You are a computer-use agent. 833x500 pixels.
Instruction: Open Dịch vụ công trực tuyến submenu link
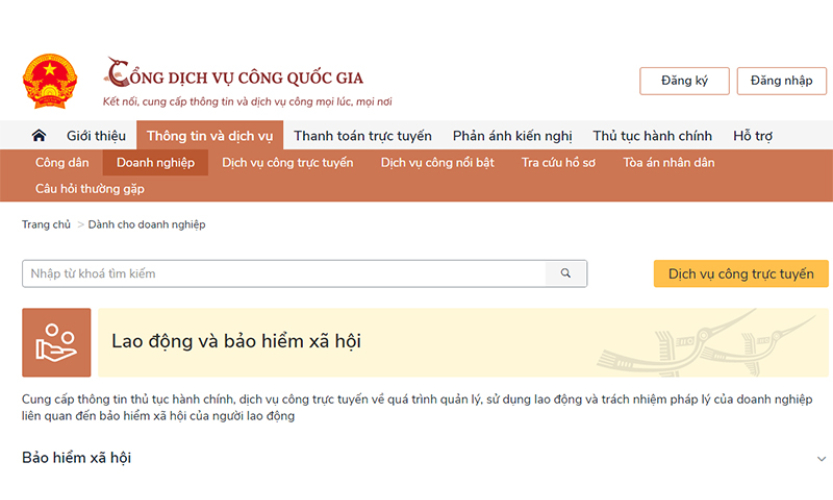pyautogui.click(x=287, y=163)
